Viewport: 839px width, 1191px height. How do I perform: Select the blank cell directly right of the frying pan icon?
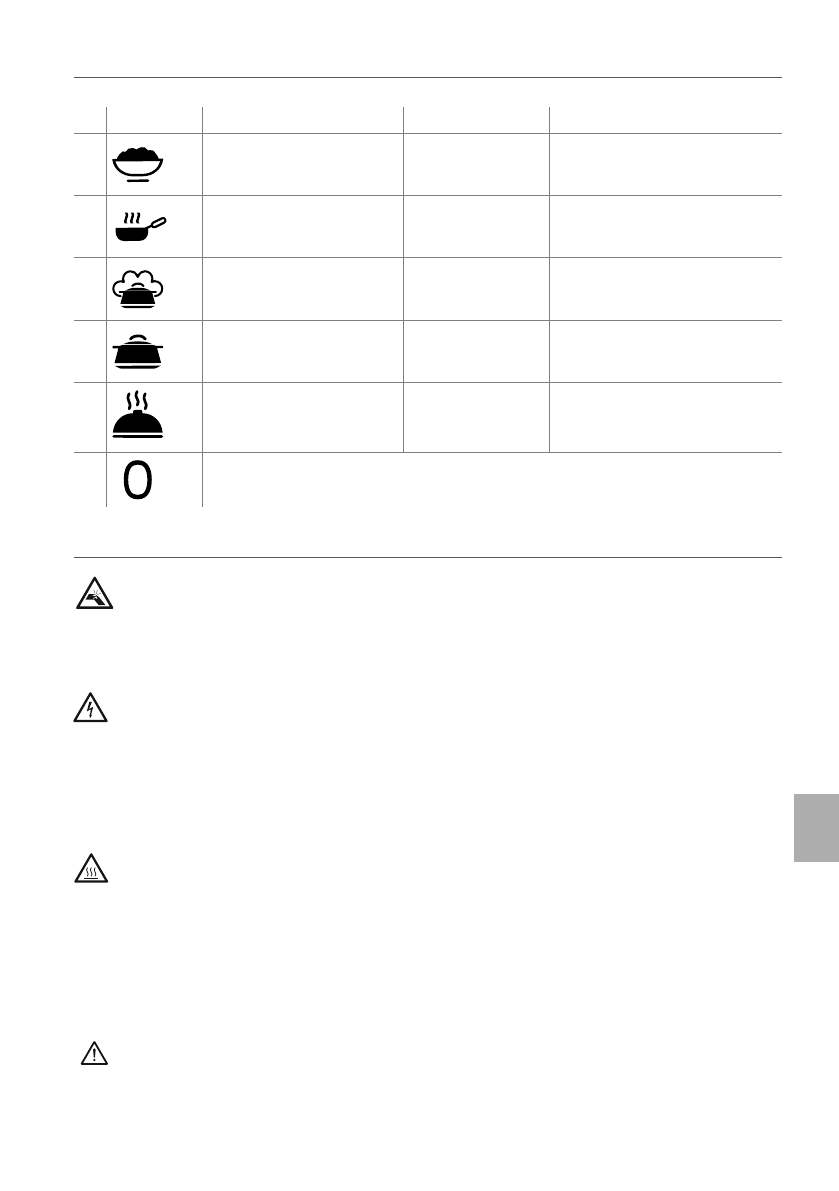302,227
